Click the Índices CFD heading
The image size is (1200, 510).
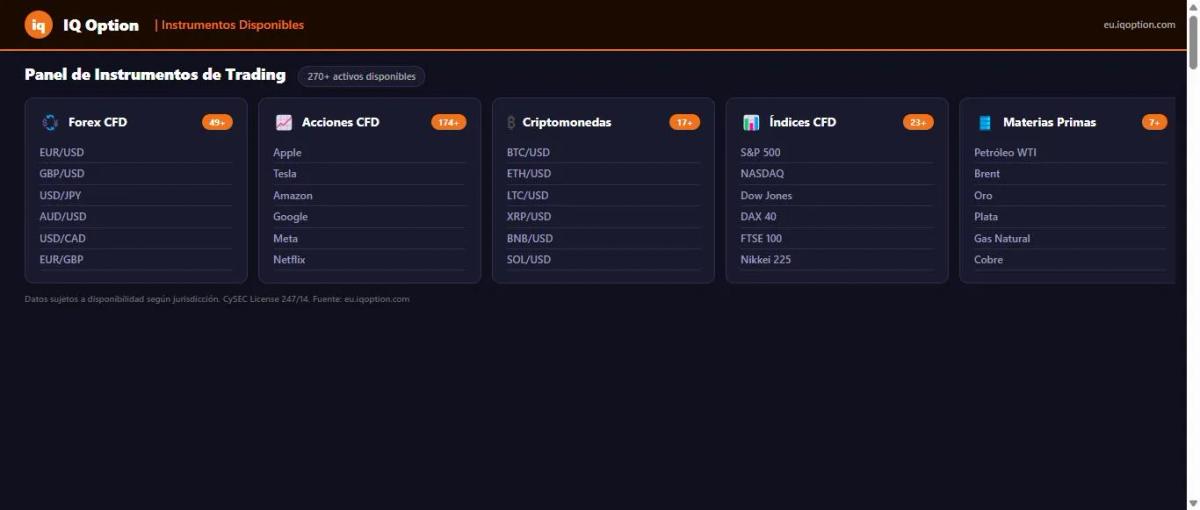(x=803, y=122)
